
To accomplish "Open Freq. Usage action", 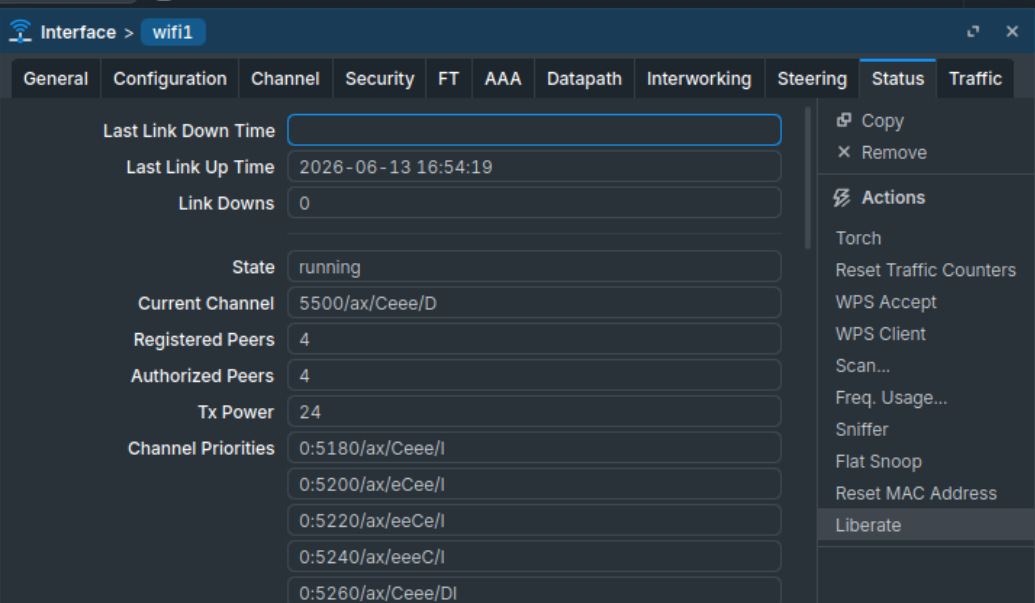I will [x=891, y=398].
